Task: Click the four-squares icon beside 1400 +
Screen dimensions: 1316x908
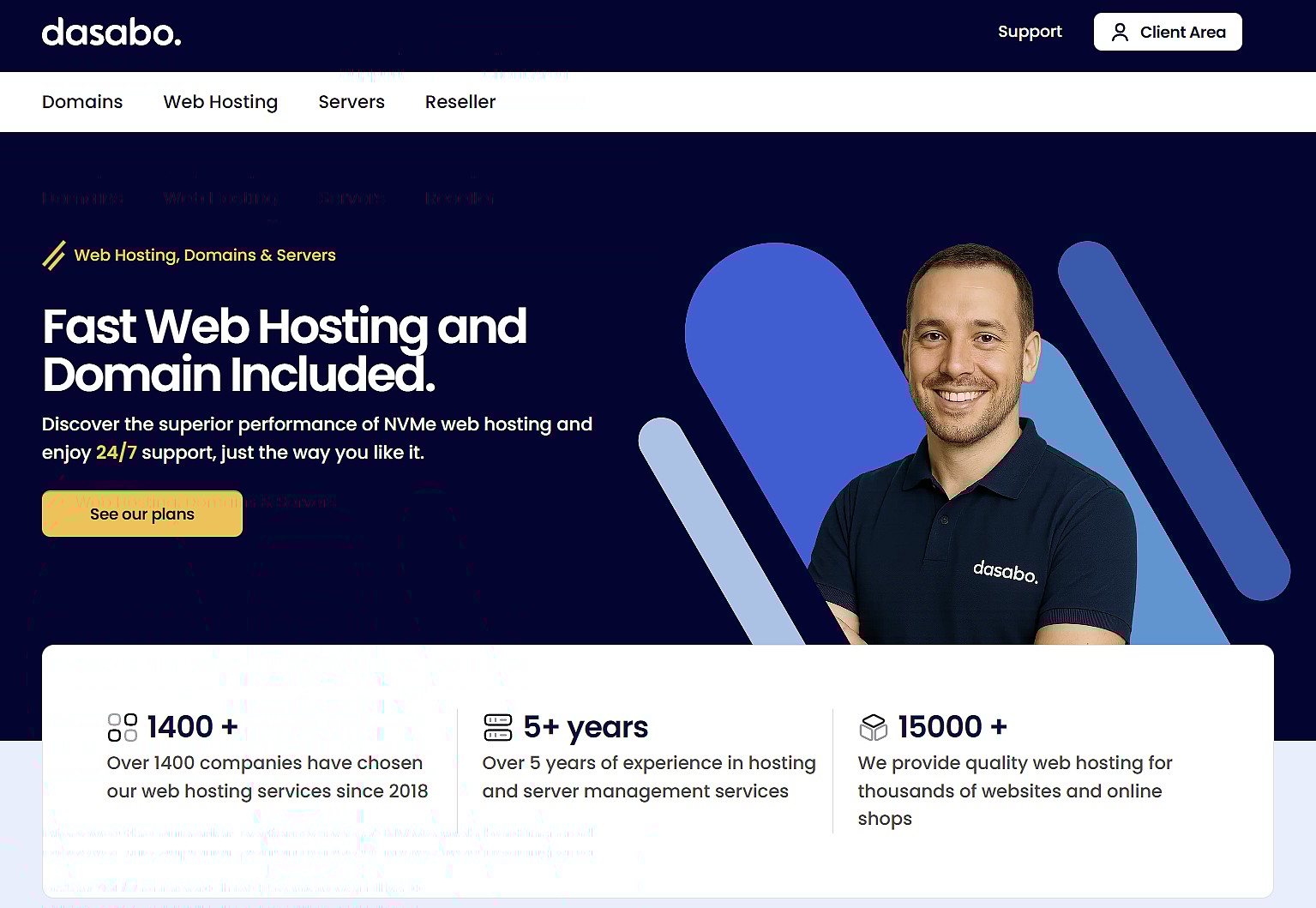Action: 123,727
